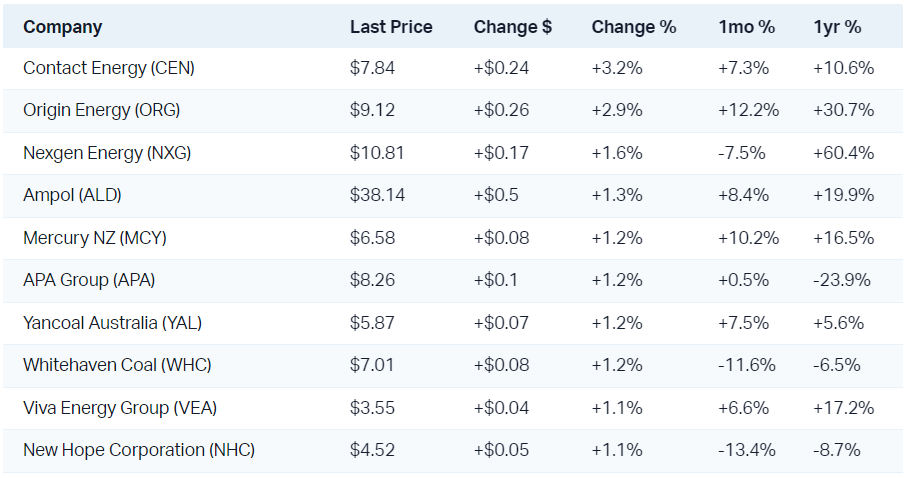The image size is (909, 478).
Task: Click Contact Energy's $7.84 last price
Action: (x=372, y=69)
